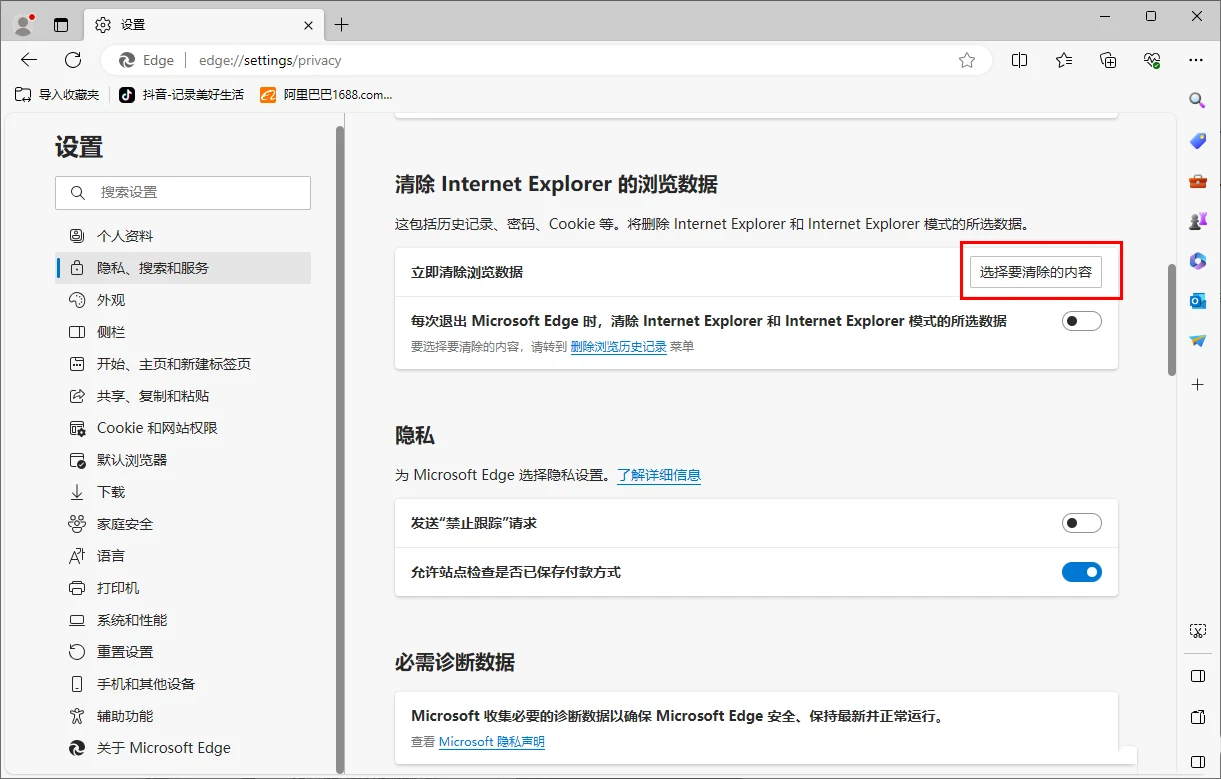This screenshot has width=1221, height=779.
Task: Open the Shopping tag icon in sidebar
Action: click(x=1197, y=141)
